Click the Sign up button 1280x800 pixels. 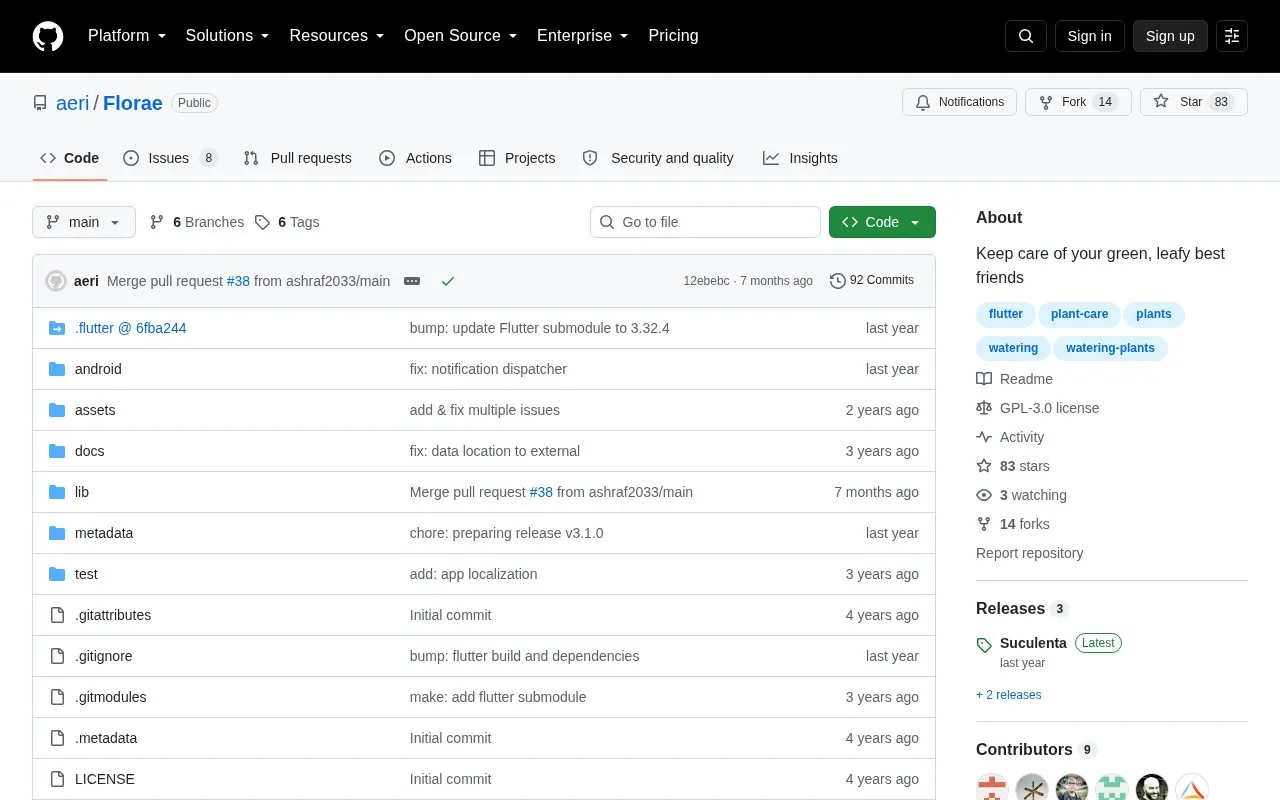click(1170, 36)
